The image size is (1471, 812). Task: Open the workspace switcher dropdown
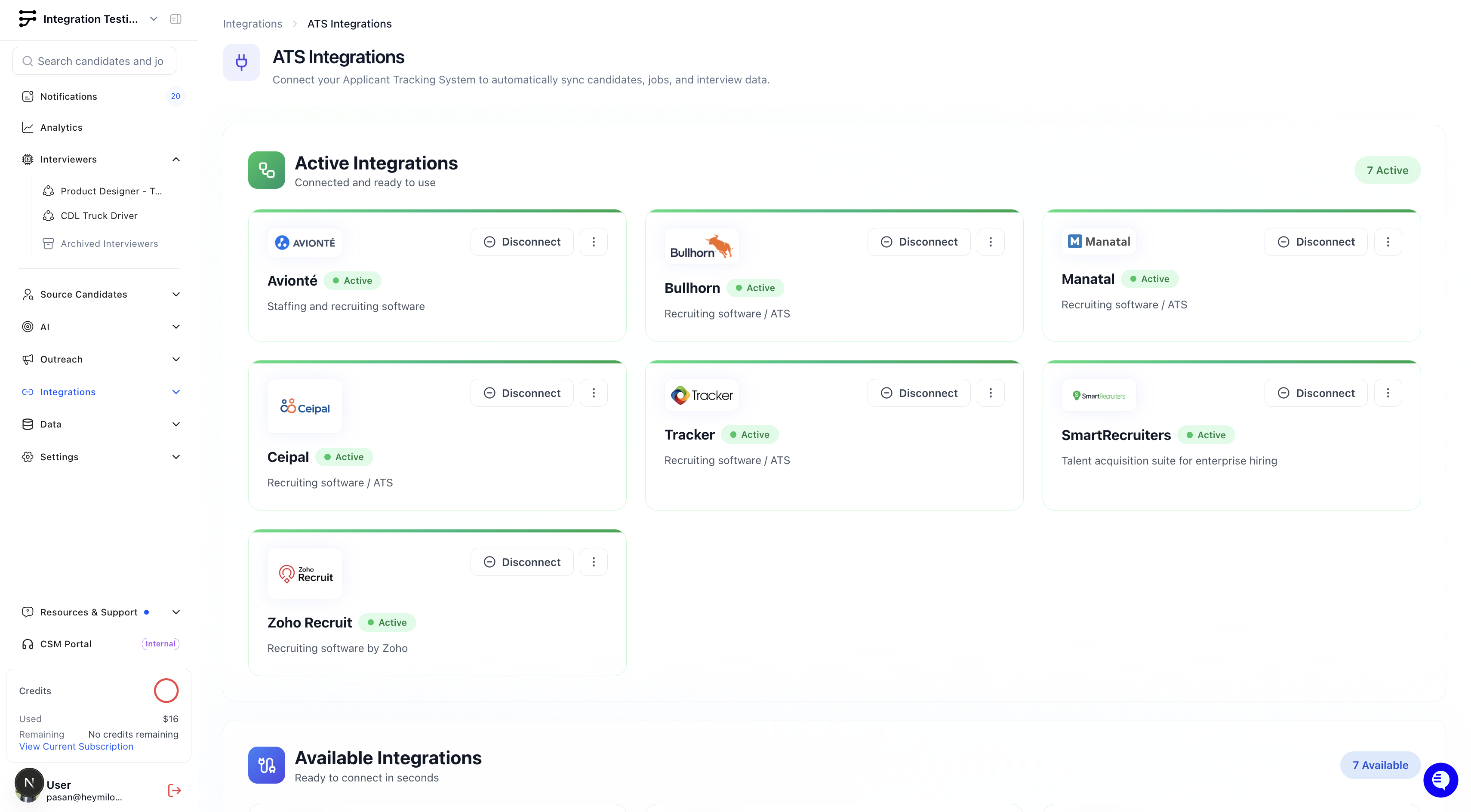[153, 19]
